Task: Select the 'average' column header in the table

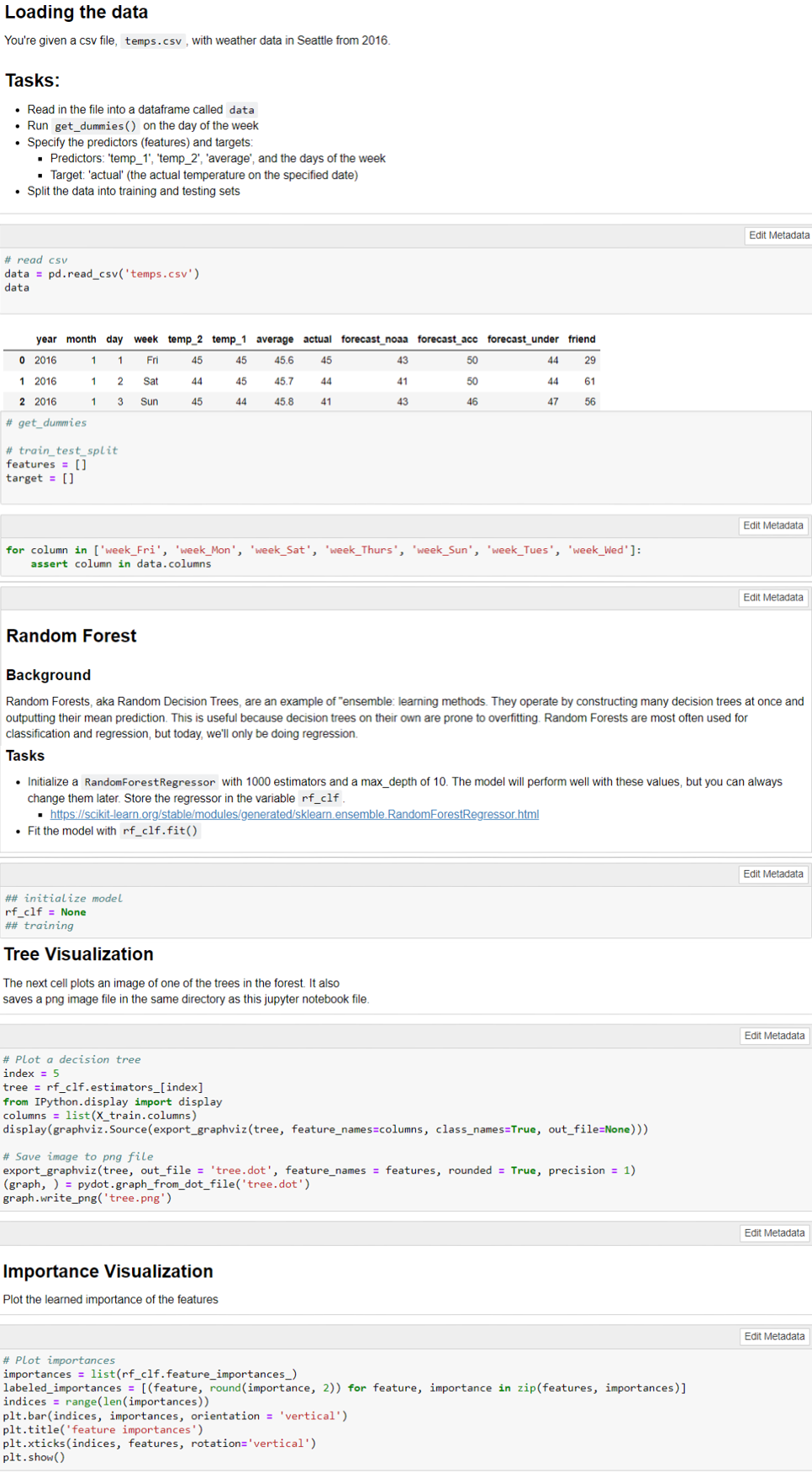Action: point(275,340)
